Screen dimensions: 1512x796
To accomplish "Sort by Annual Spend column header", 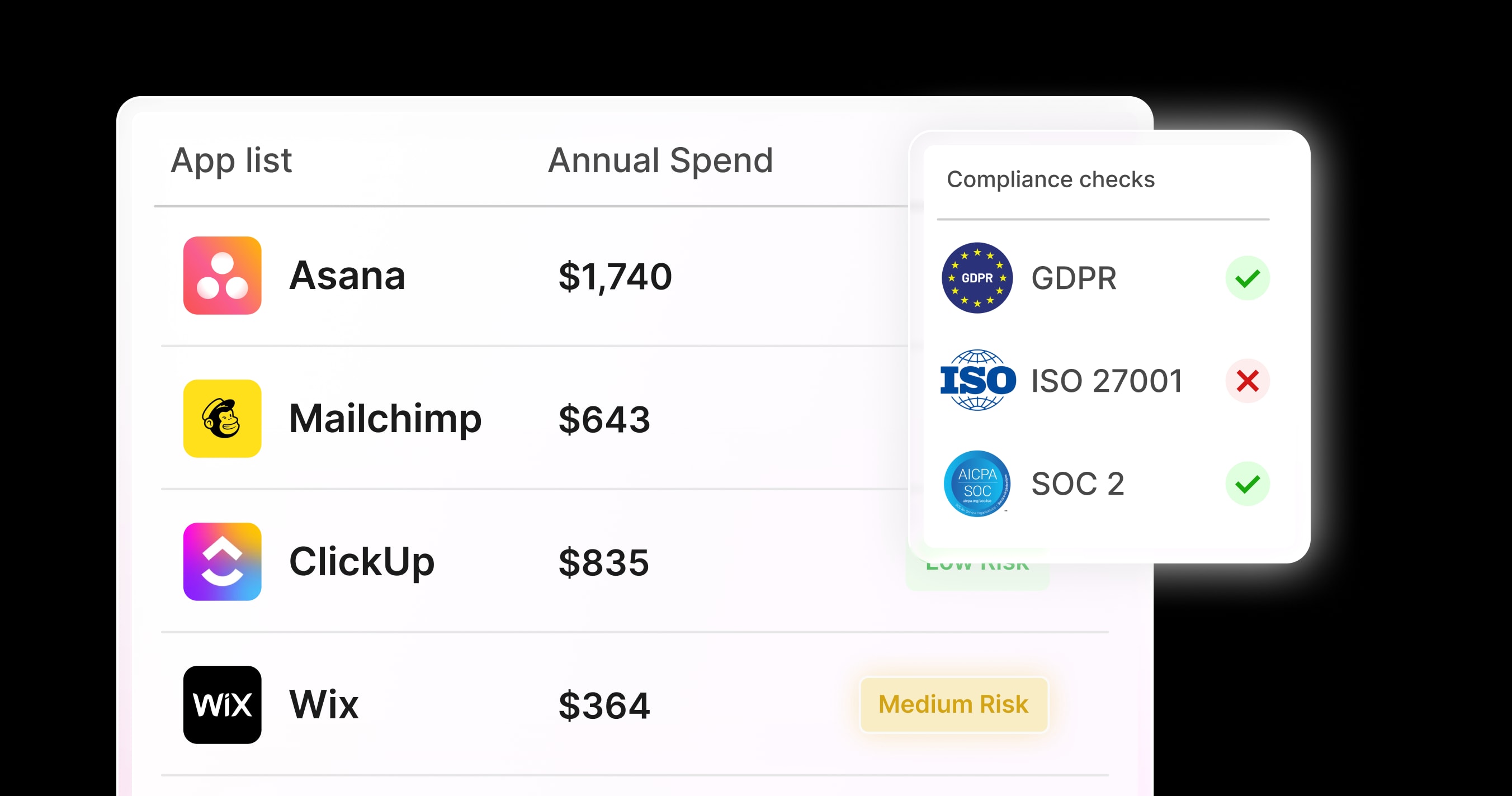I will 660,160.
